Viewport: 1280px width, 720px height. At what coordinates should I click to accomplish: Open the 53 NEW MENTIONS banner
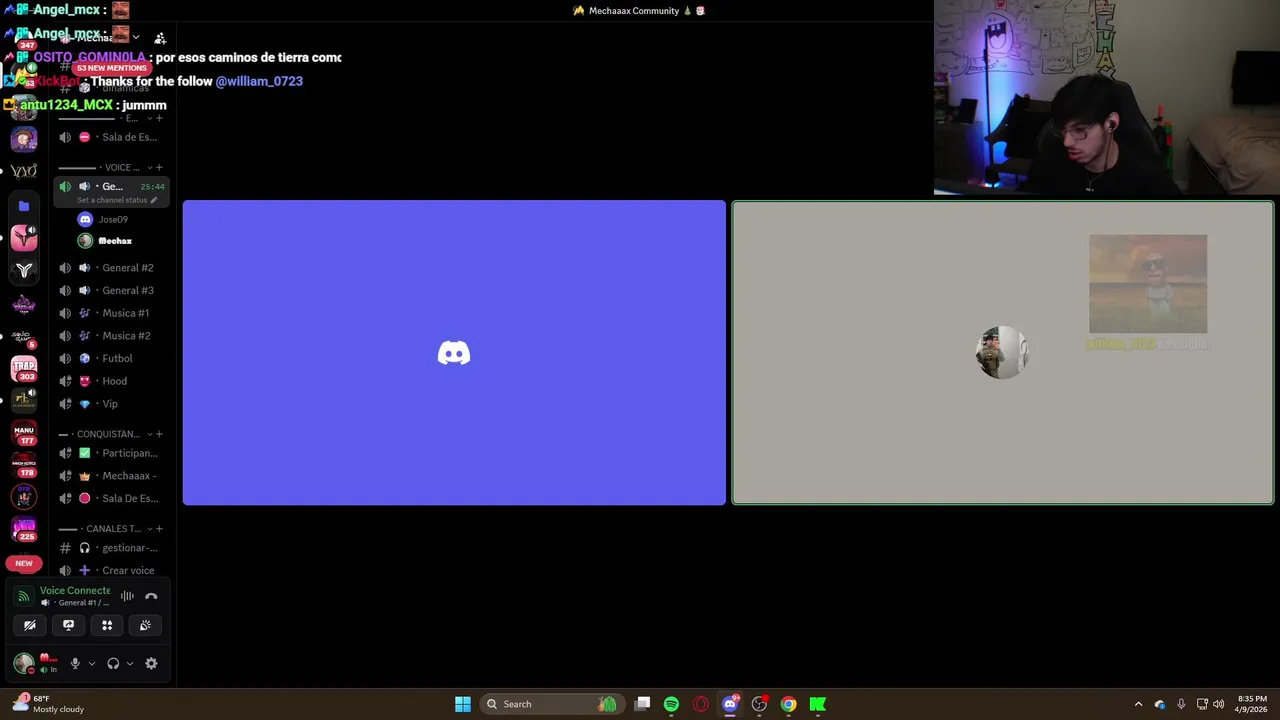[x=111, y=68]
